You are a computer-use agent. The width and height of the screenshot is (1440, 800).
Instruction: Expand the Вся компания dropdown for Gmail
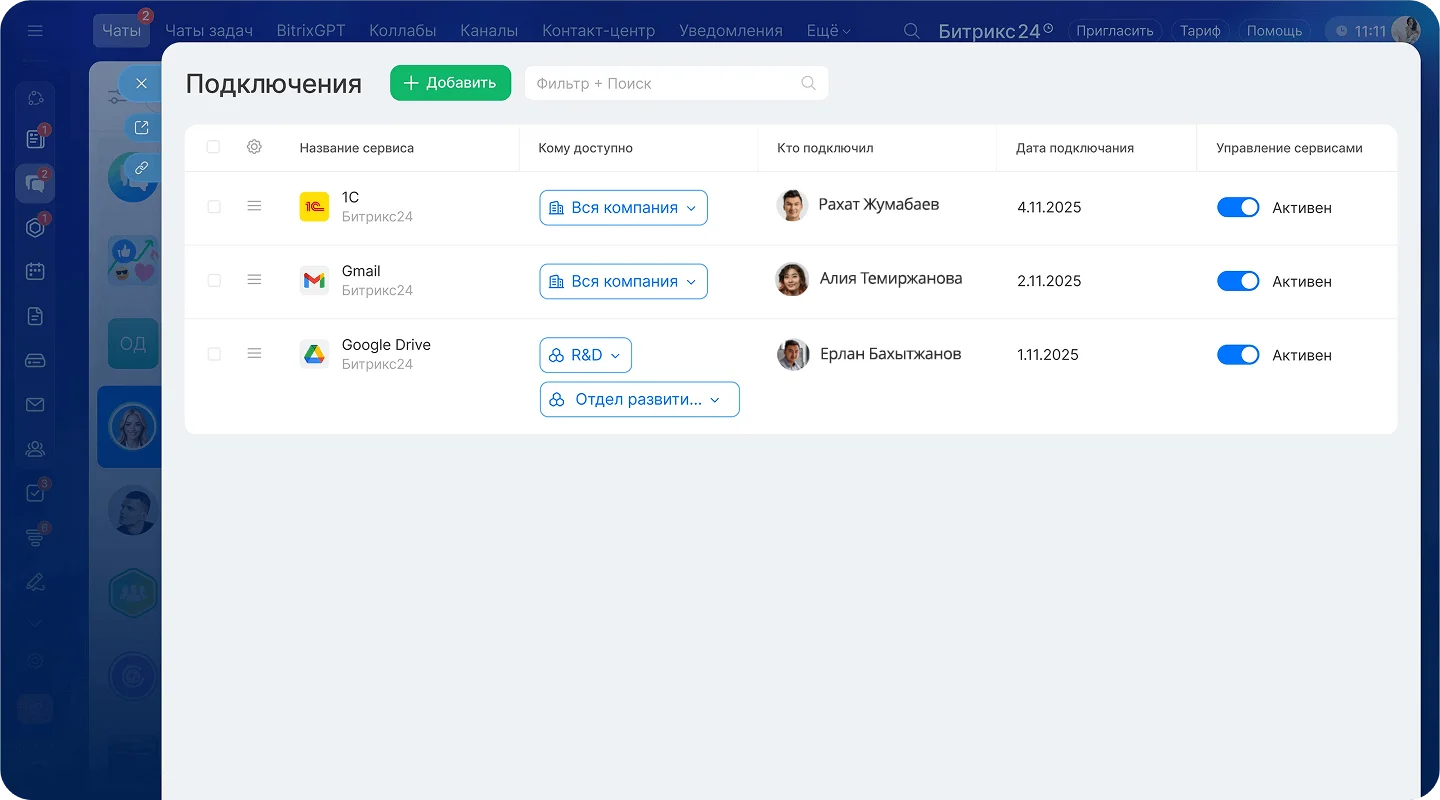pyautogui.click(x=624, y=282)
